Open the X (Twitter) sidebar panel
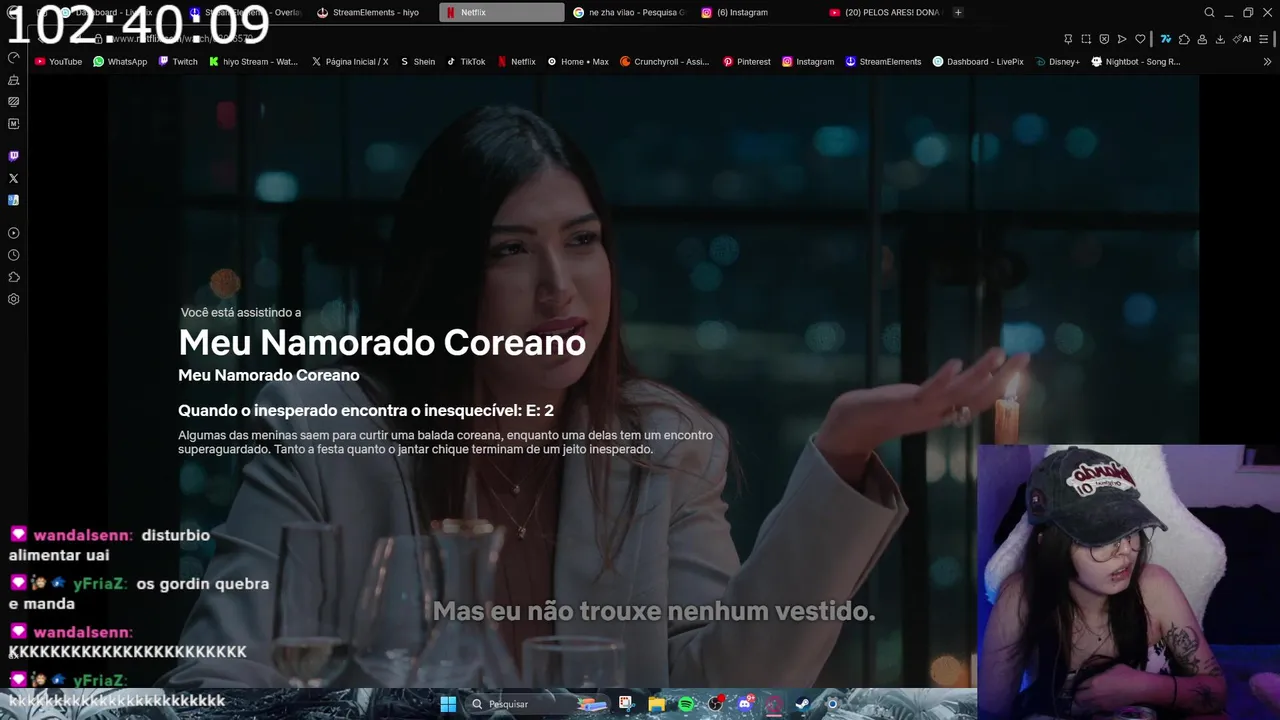 [13, 178]
